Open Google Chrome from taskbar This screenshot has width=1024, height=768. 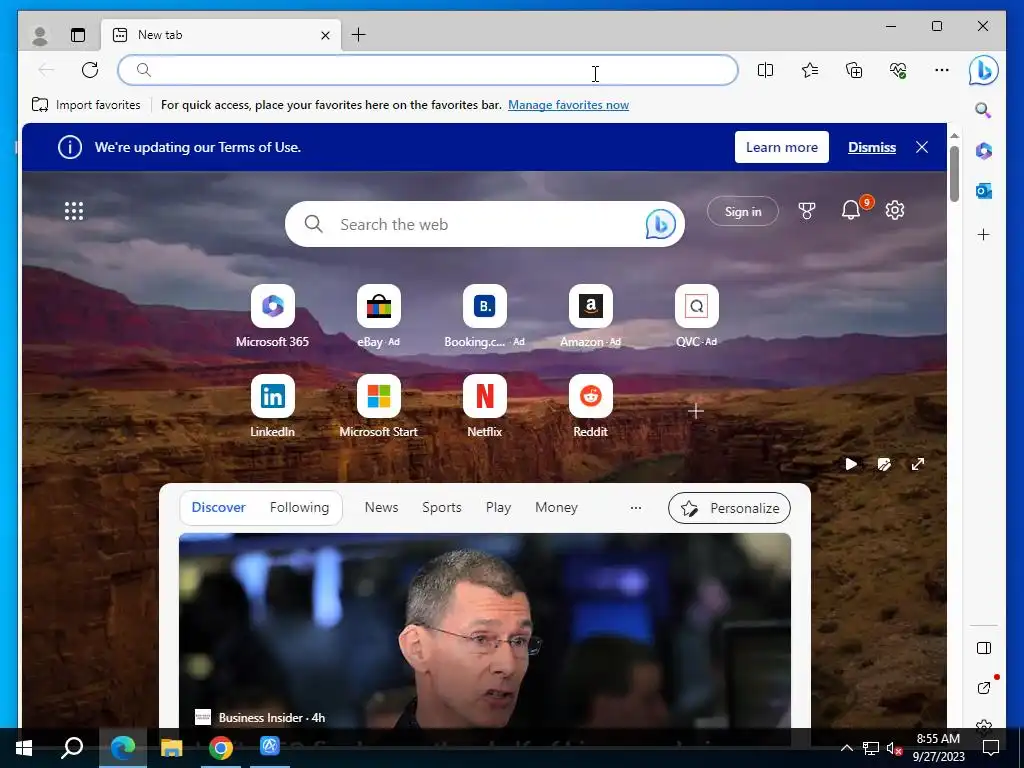pos(221,748)
